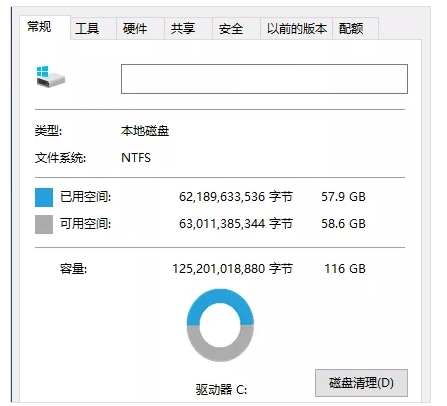The height and width of the screenshot is (406, 447).
Task: Click the drive label input field
Action: click(264, 79)
